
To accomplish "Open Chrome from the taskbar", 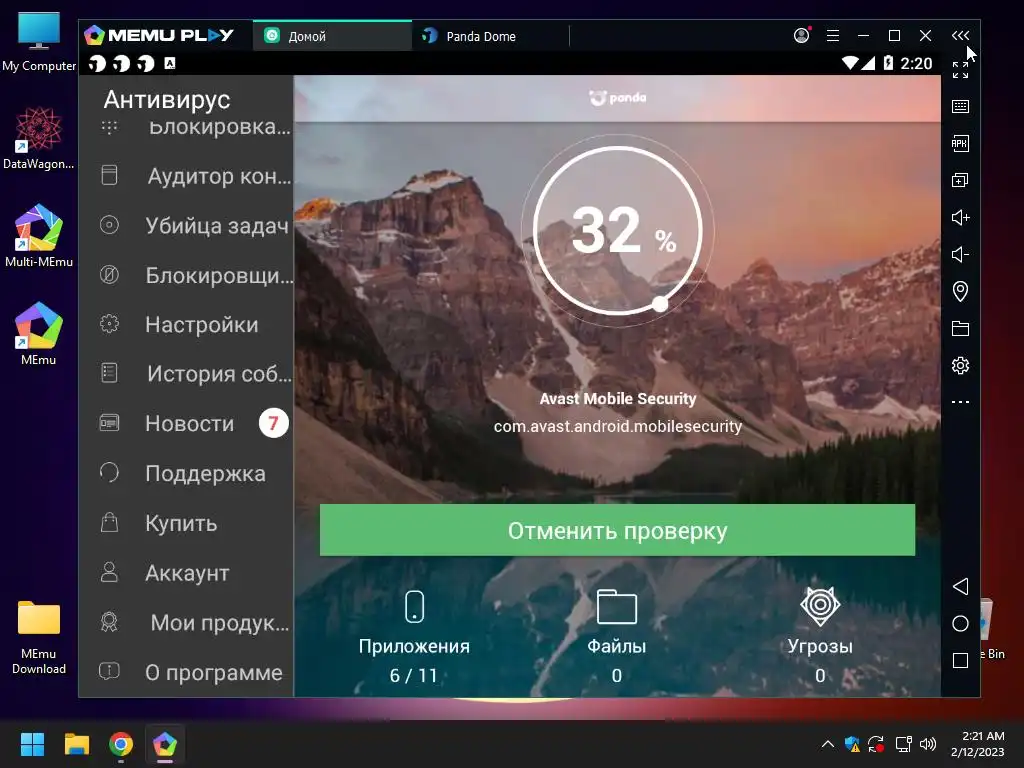I will [x=121, y=744].
